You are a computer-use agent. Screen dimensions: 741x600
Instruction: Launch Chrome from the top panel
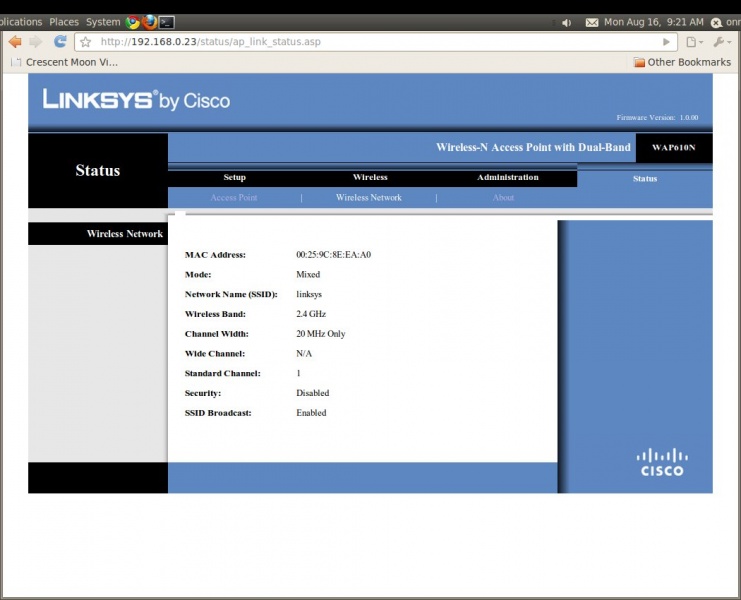coord(133,21)
